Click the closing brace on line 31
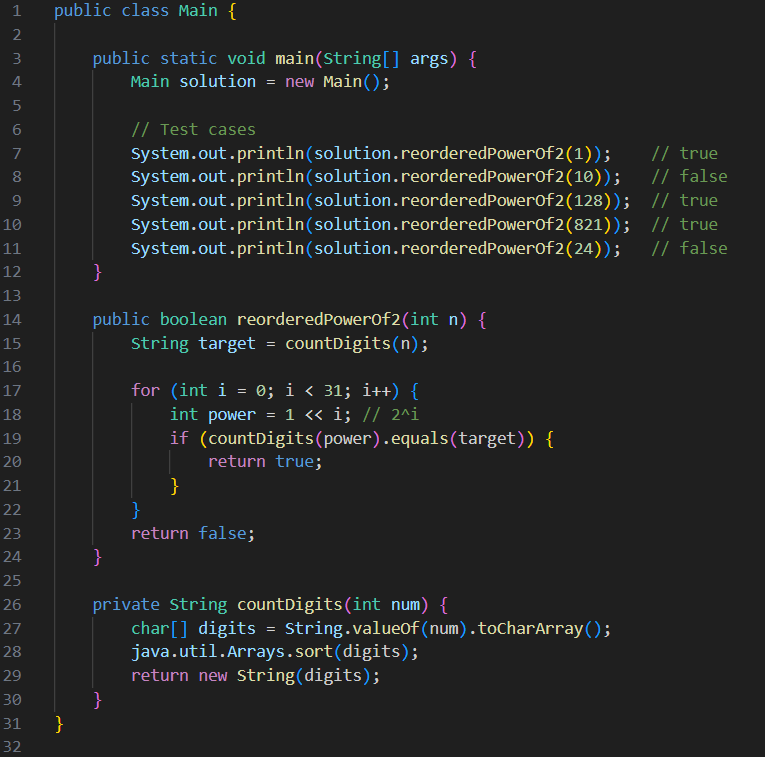 click(59, 723)
